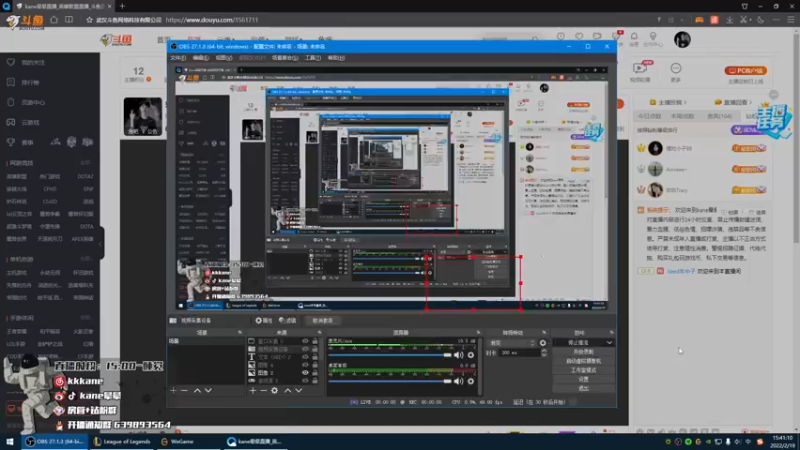Remove the scene with minus icon
This screenshot has width=800, height=450.
pyautogui.click(x=185, y=390)
